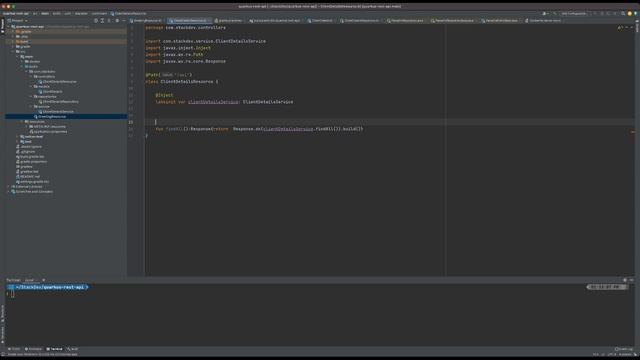
Task: Open the Event Log
Action: coord(623,349)
